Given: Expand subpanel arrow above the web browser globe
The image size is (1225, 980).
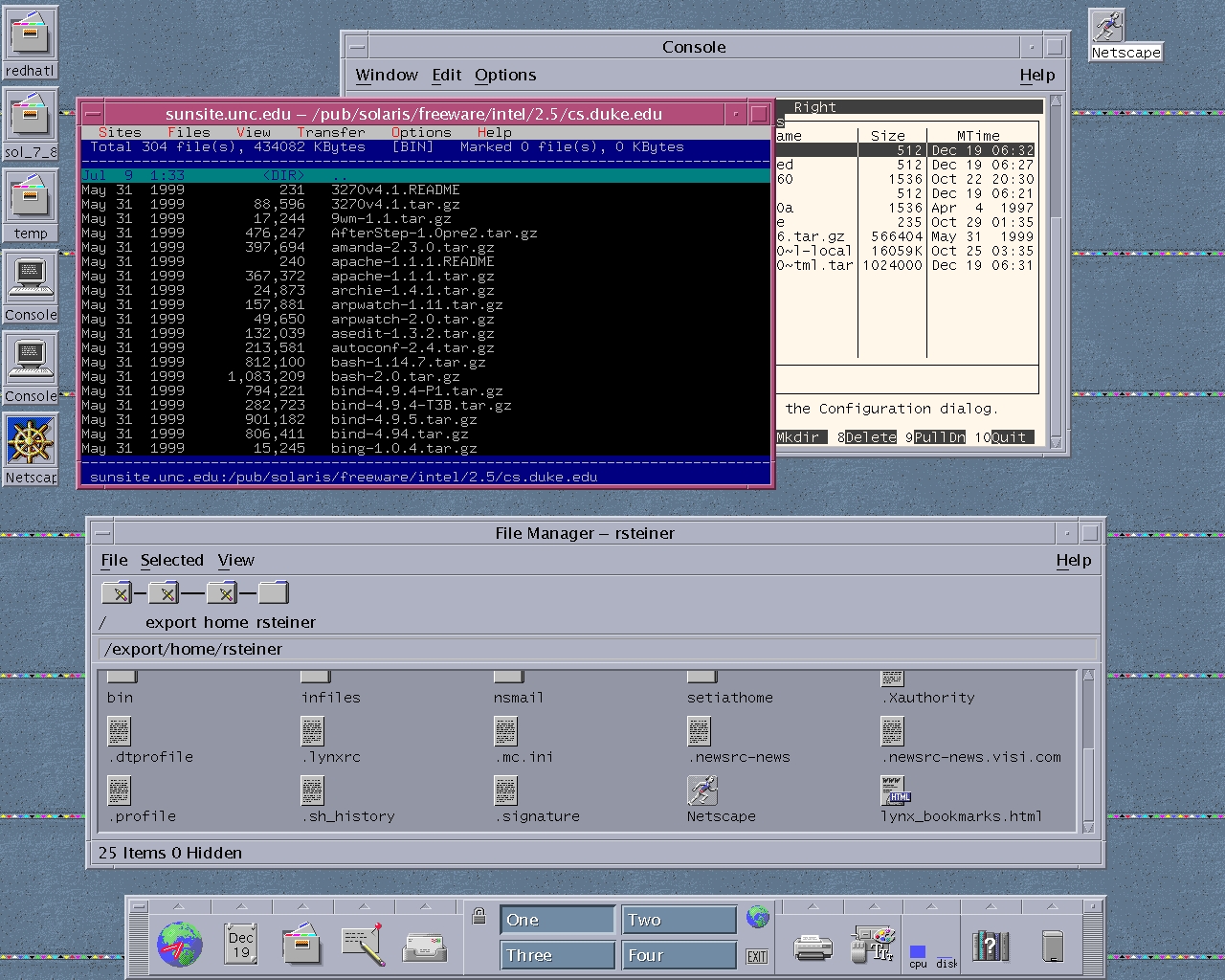Looking at the screenshot, I should coord(180,906).
